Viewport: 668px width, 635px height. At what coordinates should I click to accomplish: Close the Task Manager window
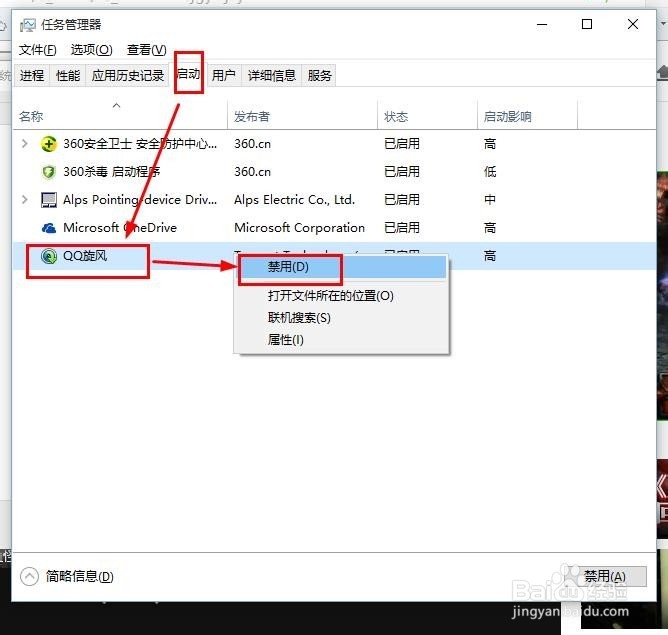click(x=633, y=24)
